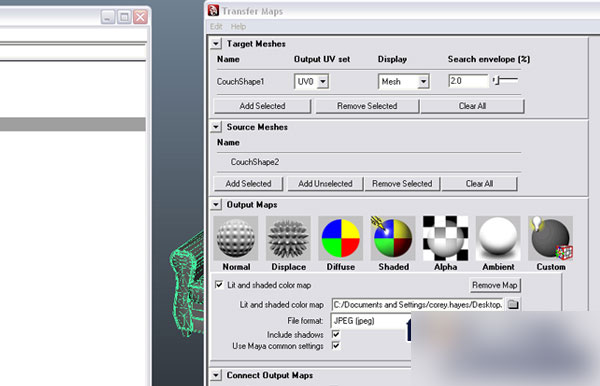Select the Custom output map icon
The width and height of the screenshot is (600, 386).
coord(551,238)
